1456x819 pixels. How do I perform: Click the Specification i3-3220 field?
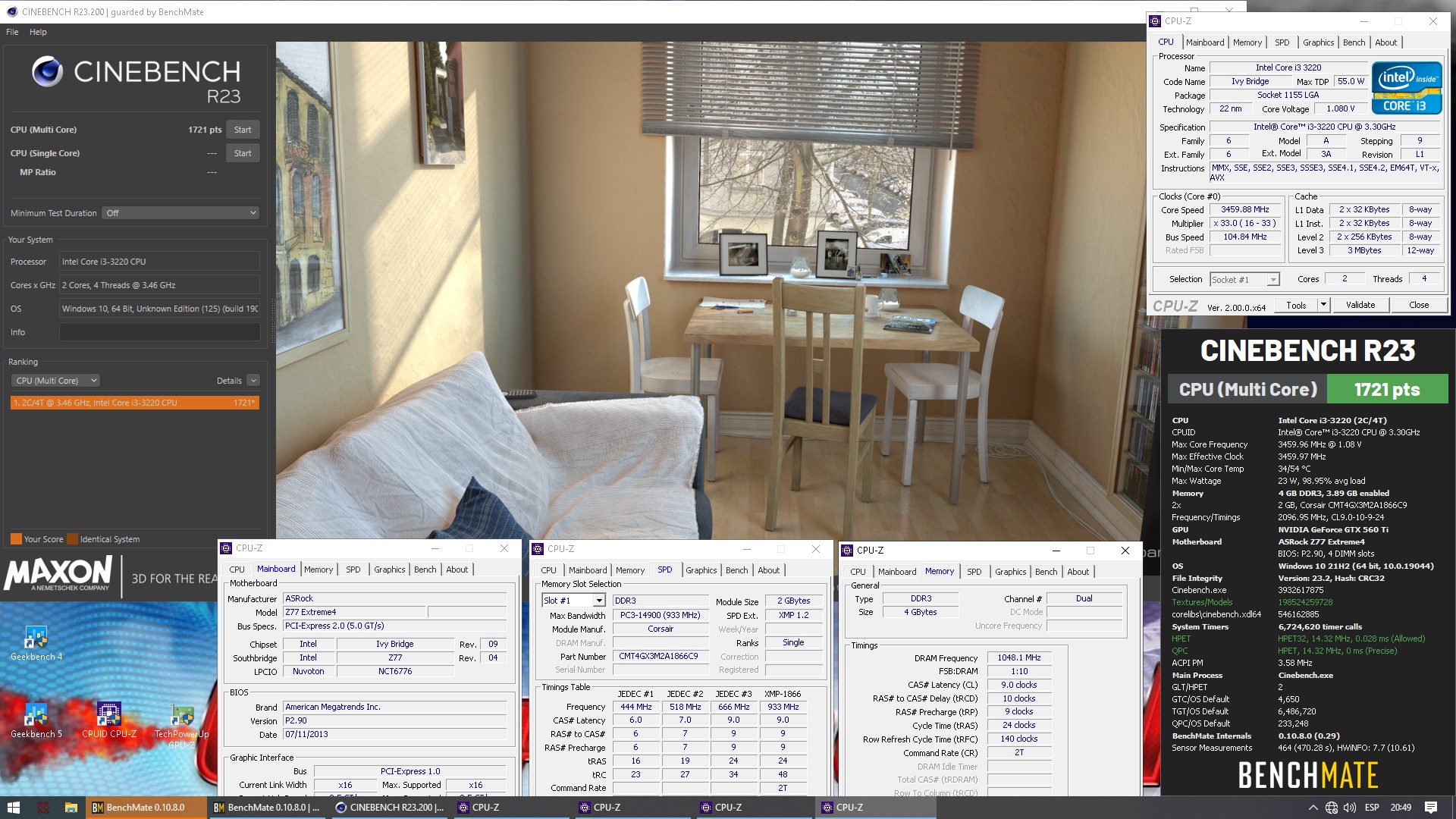pos(1324,127)
